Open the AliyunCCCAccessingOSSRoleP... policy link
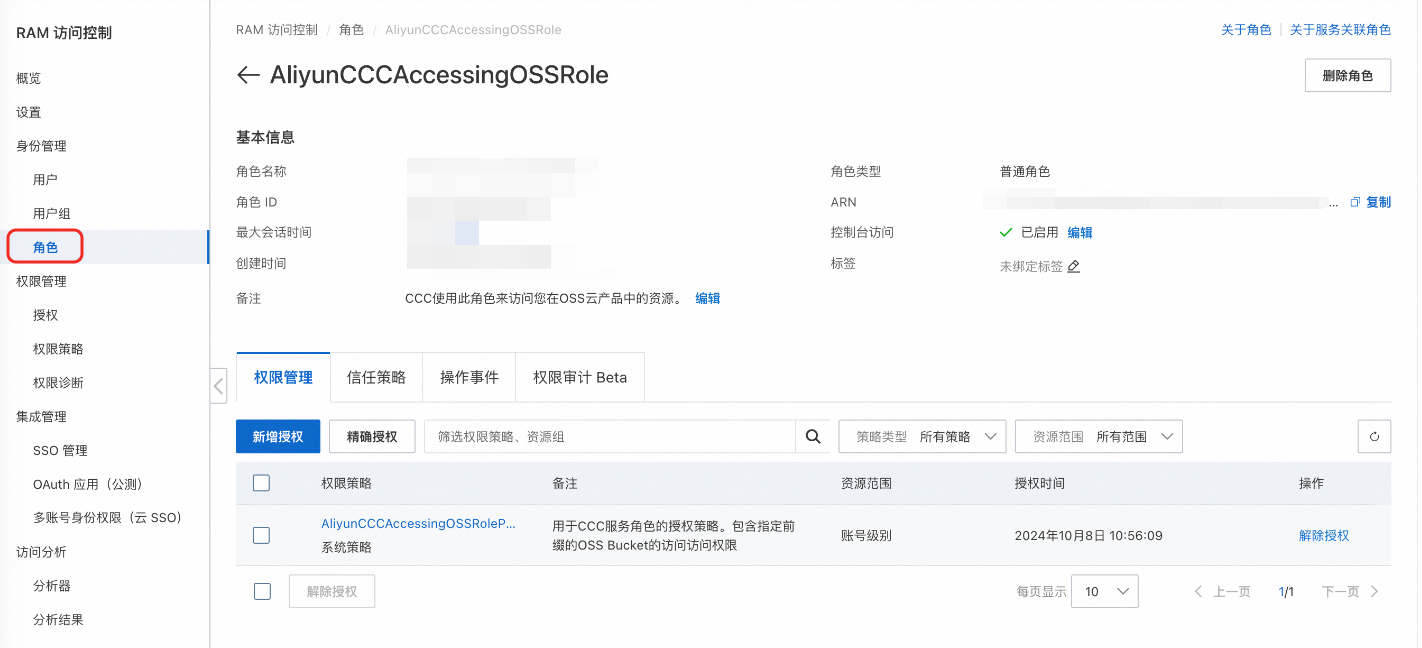Image resolution: width=1422 pixels, height=648 pixels. (x=418, y=524)
